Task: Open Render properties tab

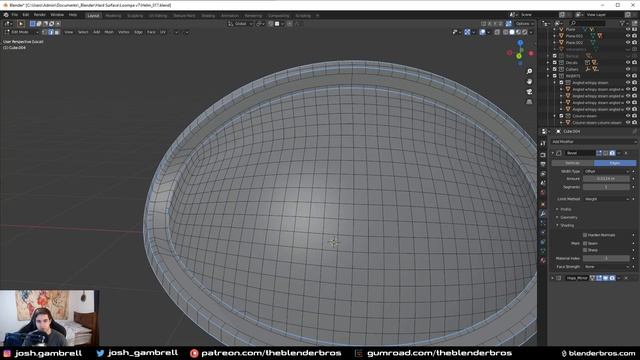Action: point(543,155)
